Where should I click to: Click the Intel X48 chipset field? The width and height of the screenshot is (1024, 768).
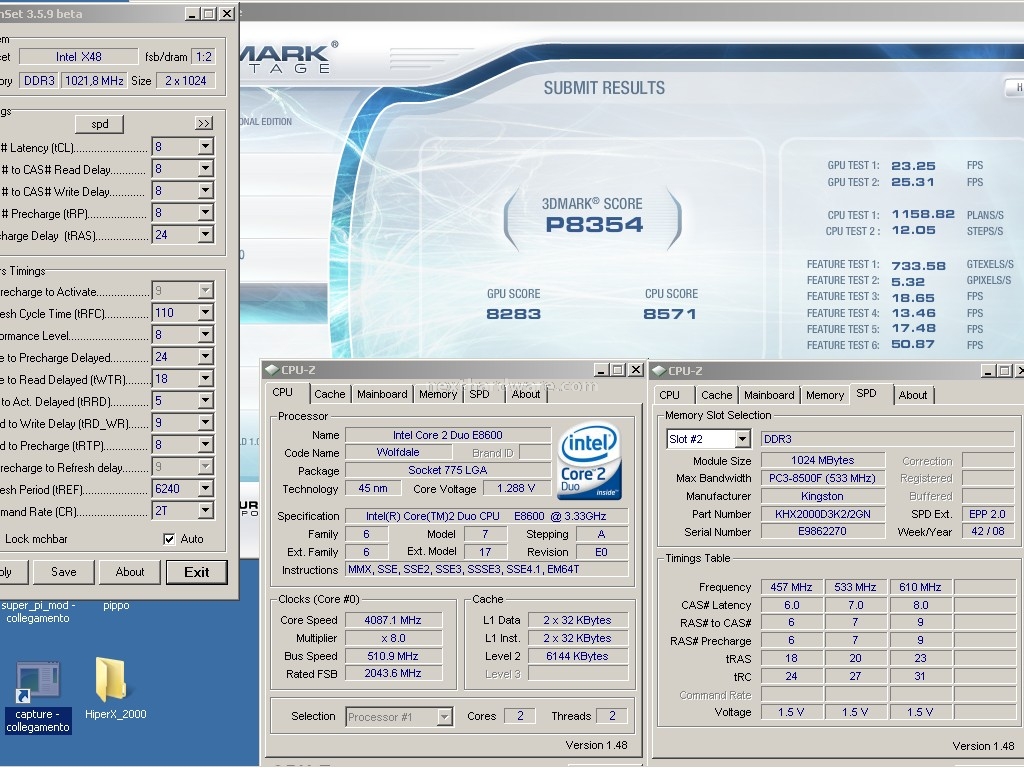78,57
